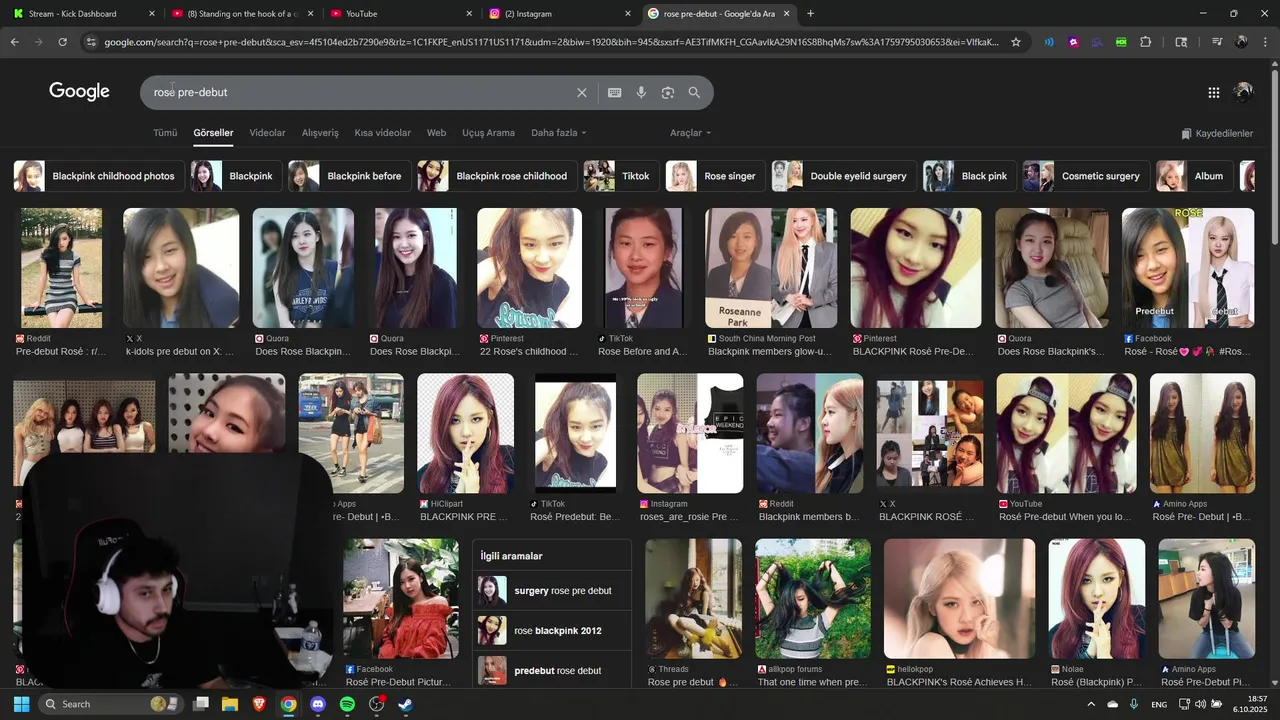Screen dimensions: 1280x720
Task: Click the browser address bar URL
Action: [x=550, y=42]
